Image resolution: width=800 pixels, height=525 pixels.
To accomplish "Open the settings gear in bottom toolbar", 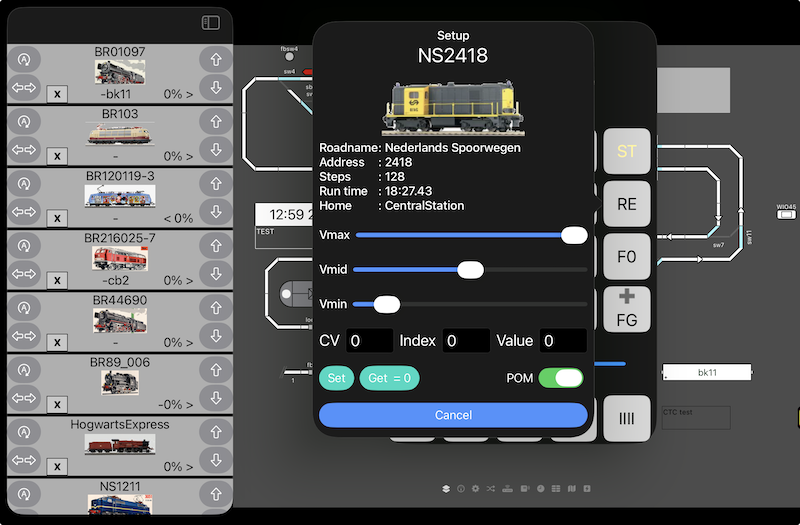I will coord(475,489).
